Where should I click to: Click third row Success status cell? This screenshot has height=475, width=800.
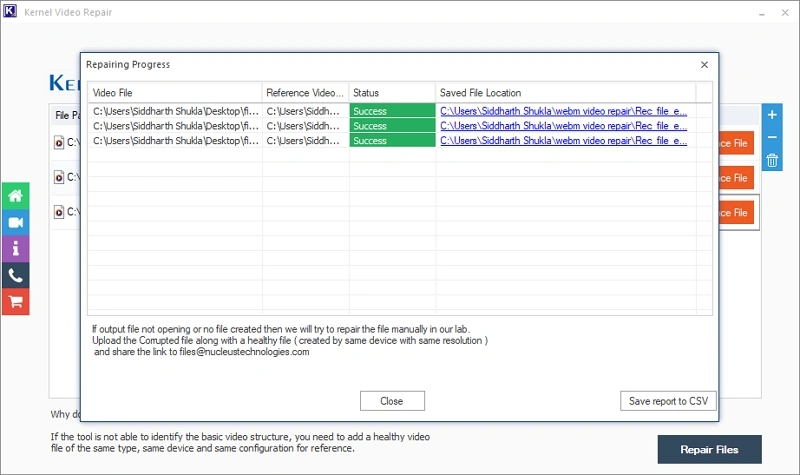[392, 141]
